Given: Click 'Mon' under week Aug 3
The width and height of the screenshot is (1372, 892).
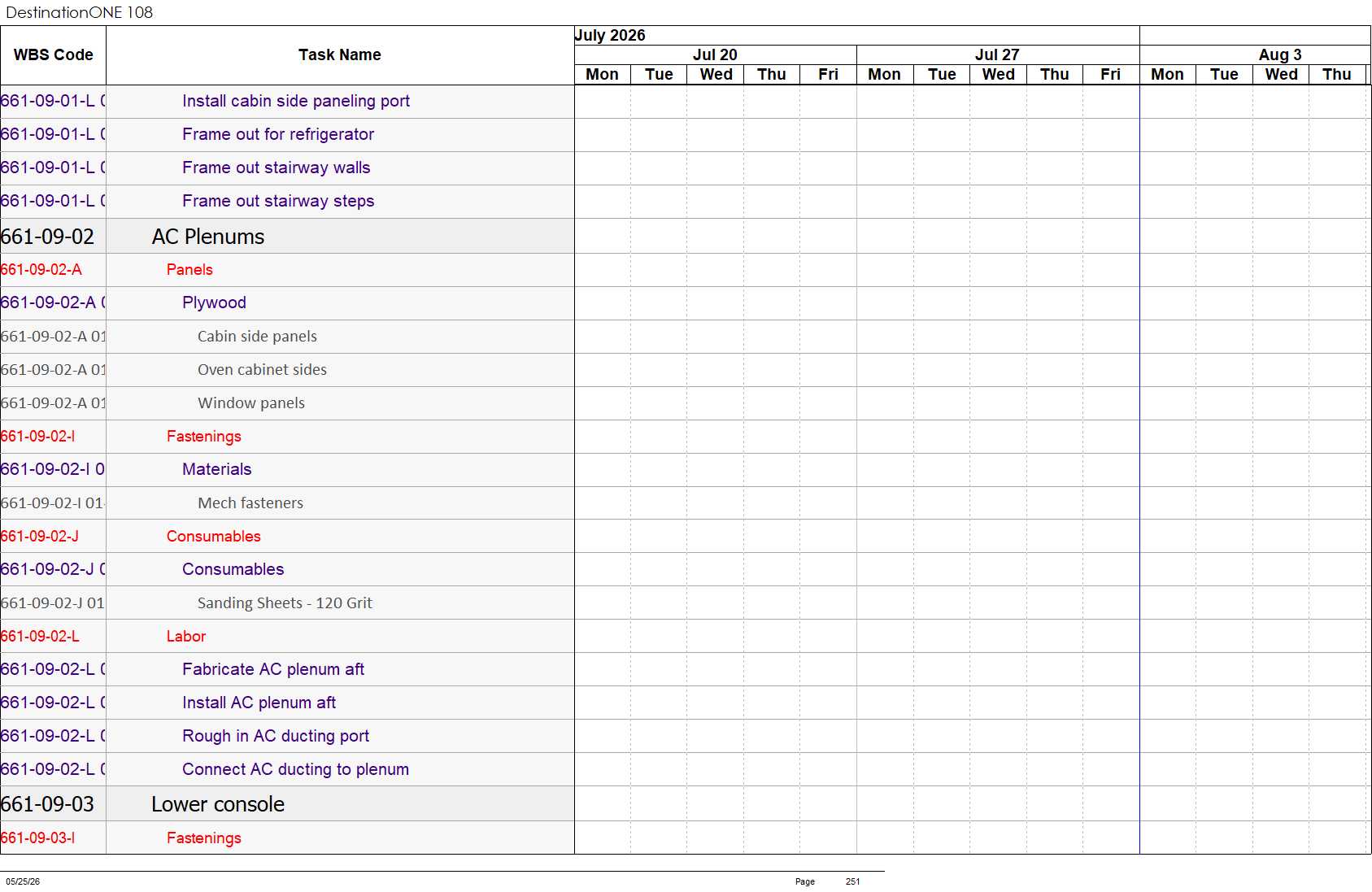Looking at the screenshot, I should click(1167, 75).
